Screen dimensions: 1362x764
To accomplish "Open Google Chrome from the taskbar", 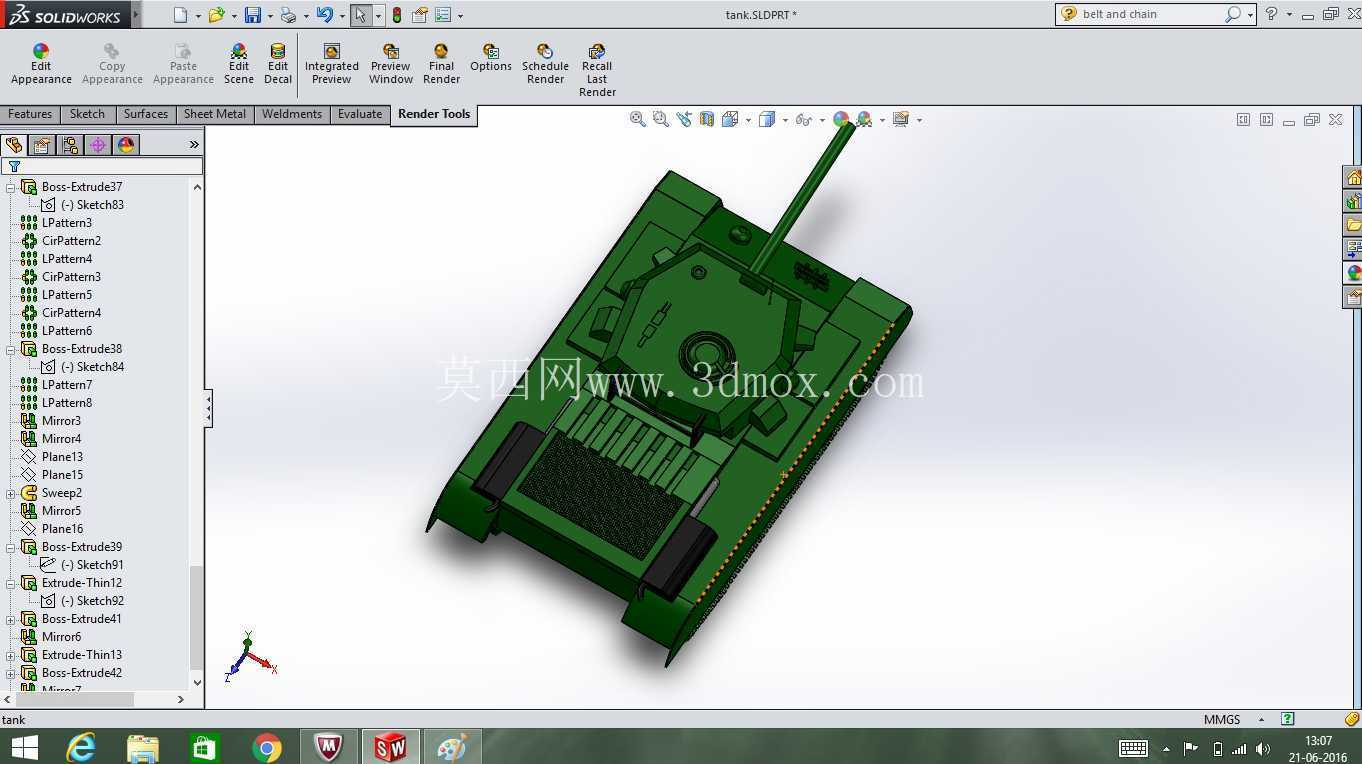I will (x=267, y=747).
